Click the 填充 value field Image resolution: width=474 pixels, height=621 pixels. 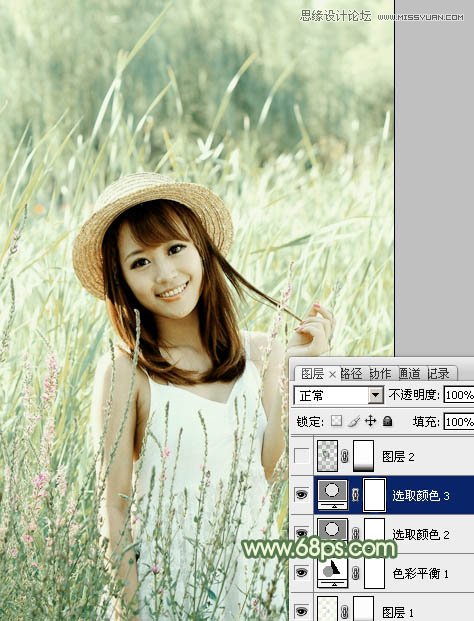click(x=459, y=421)
